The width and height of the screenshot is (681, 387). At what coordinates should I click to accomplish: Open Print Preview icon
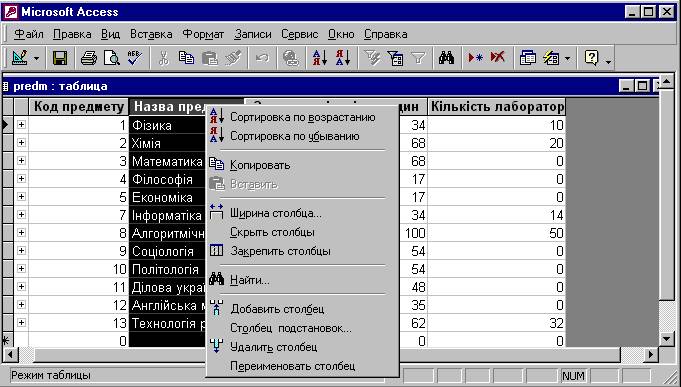click(112, 58)
